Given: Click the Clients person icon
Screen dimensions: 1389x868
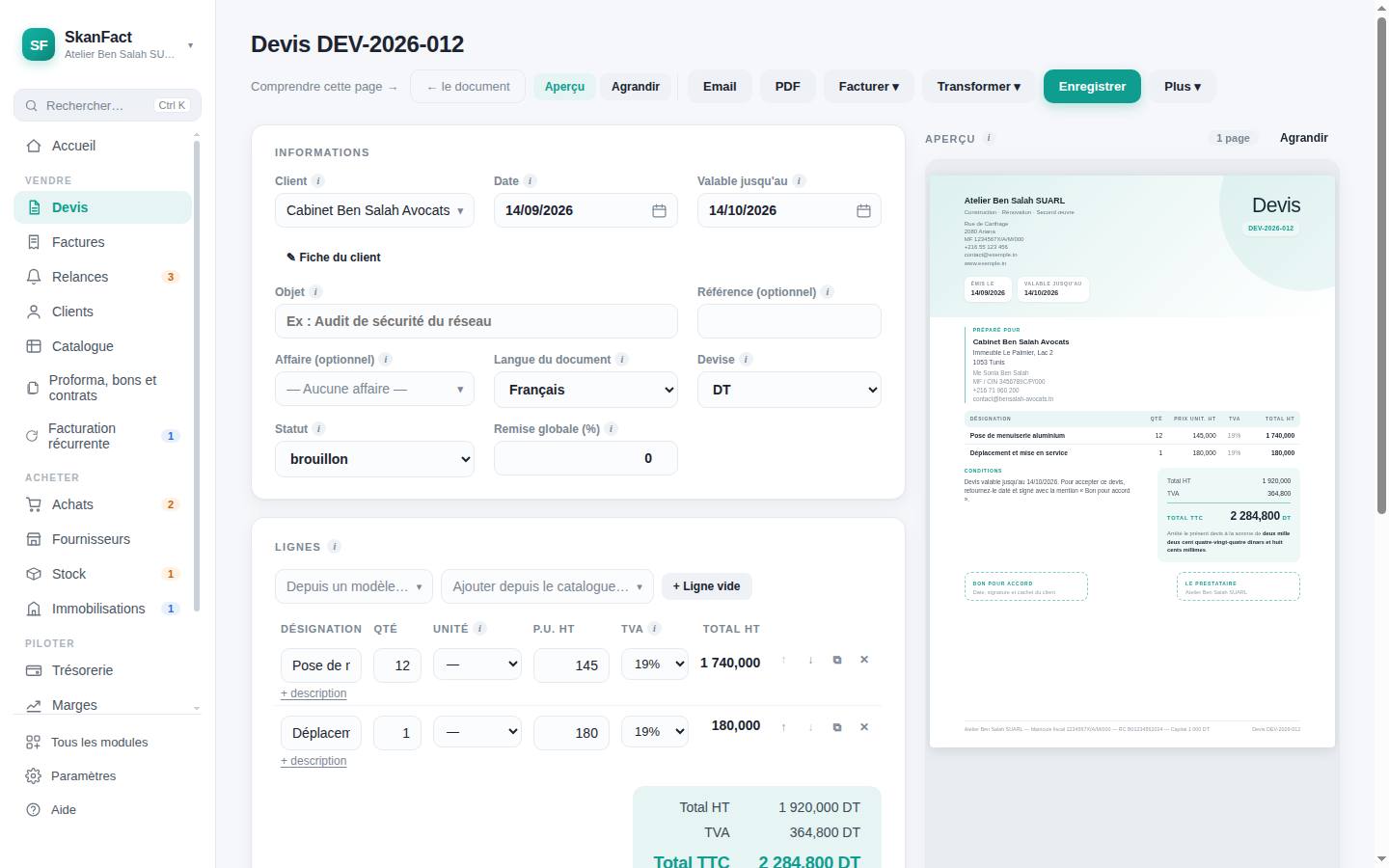Looking at the screenshot, I should (x=34, y=312).
